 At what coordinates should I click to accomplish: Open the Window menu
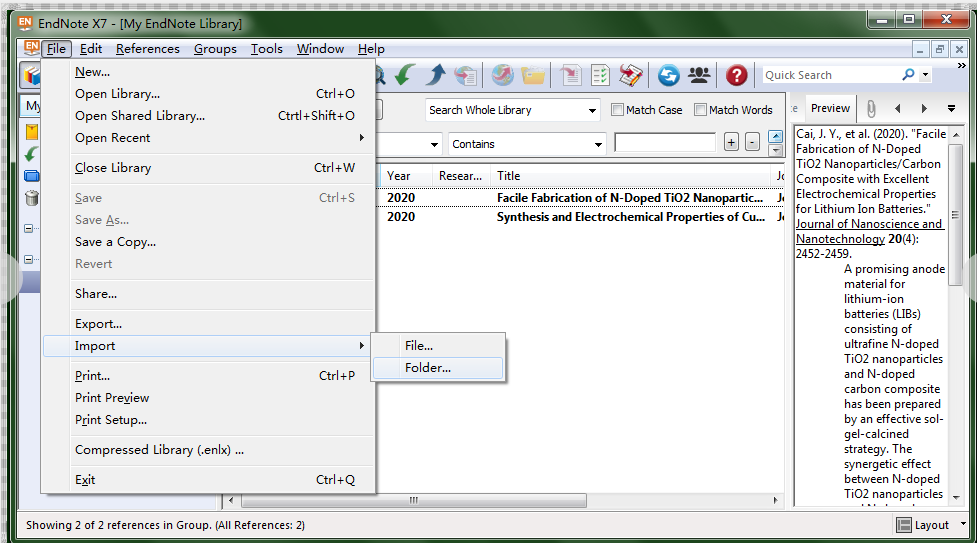[320, 49]
